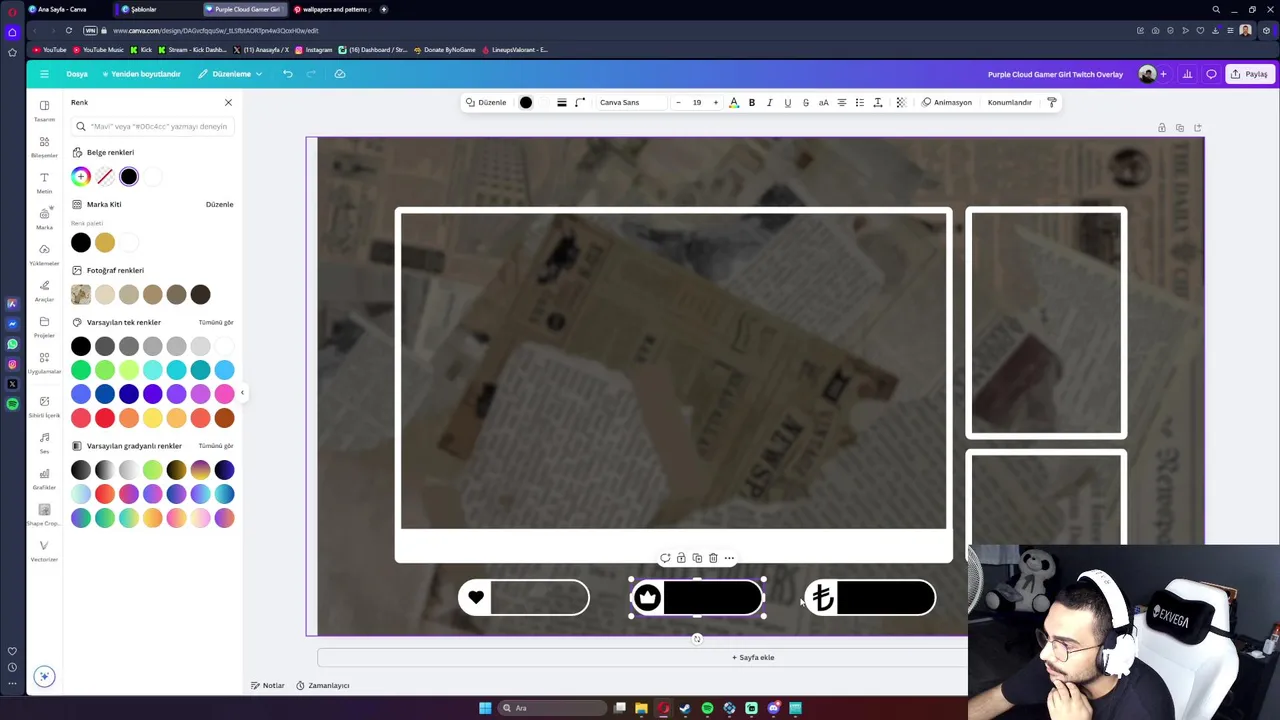Viewport: 1280px width, 720px height.
Task: Open border style options
Action: (x=561, y=102)
